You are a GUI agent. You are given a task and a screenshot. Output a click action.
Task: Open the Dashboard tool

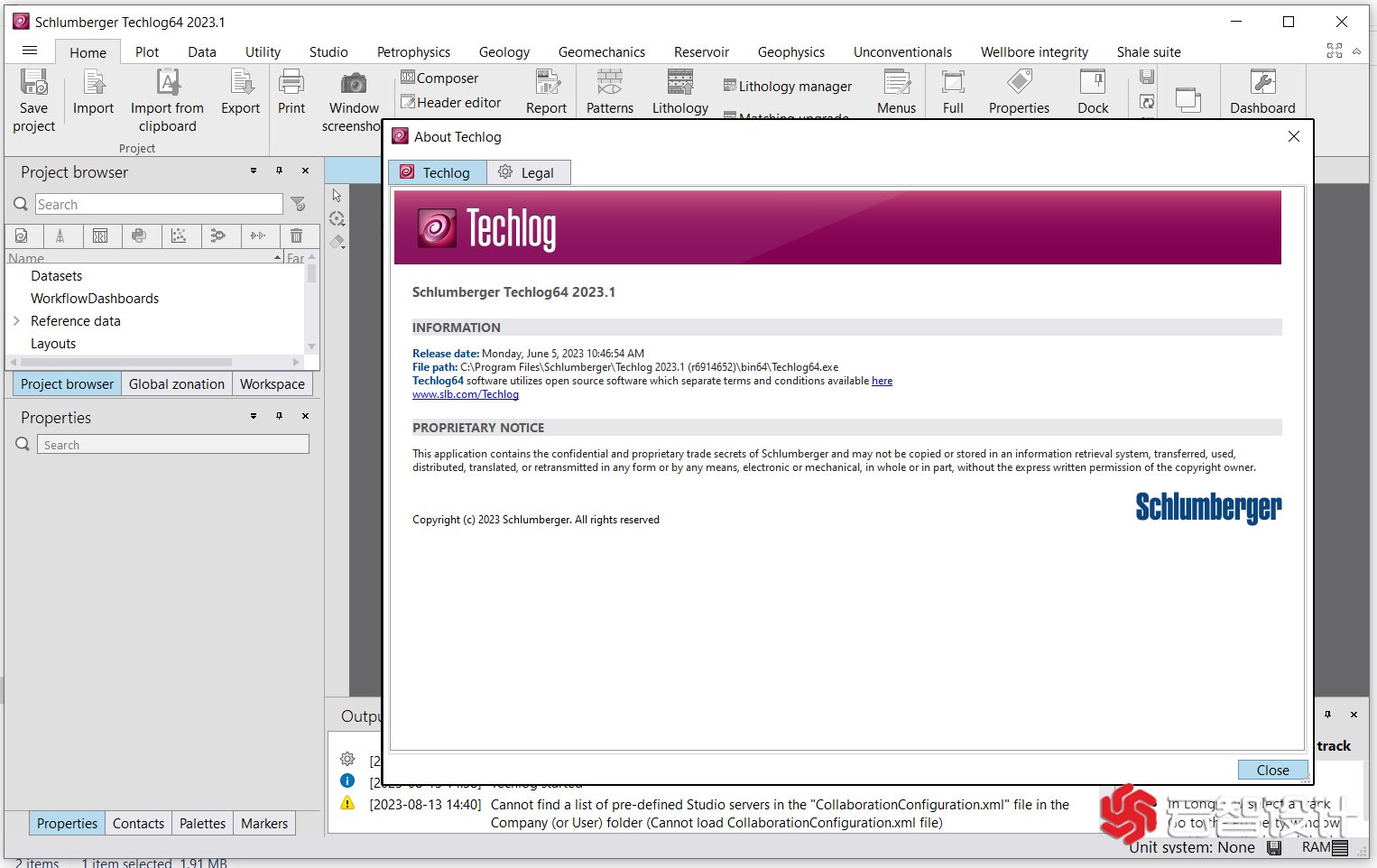1262,93
